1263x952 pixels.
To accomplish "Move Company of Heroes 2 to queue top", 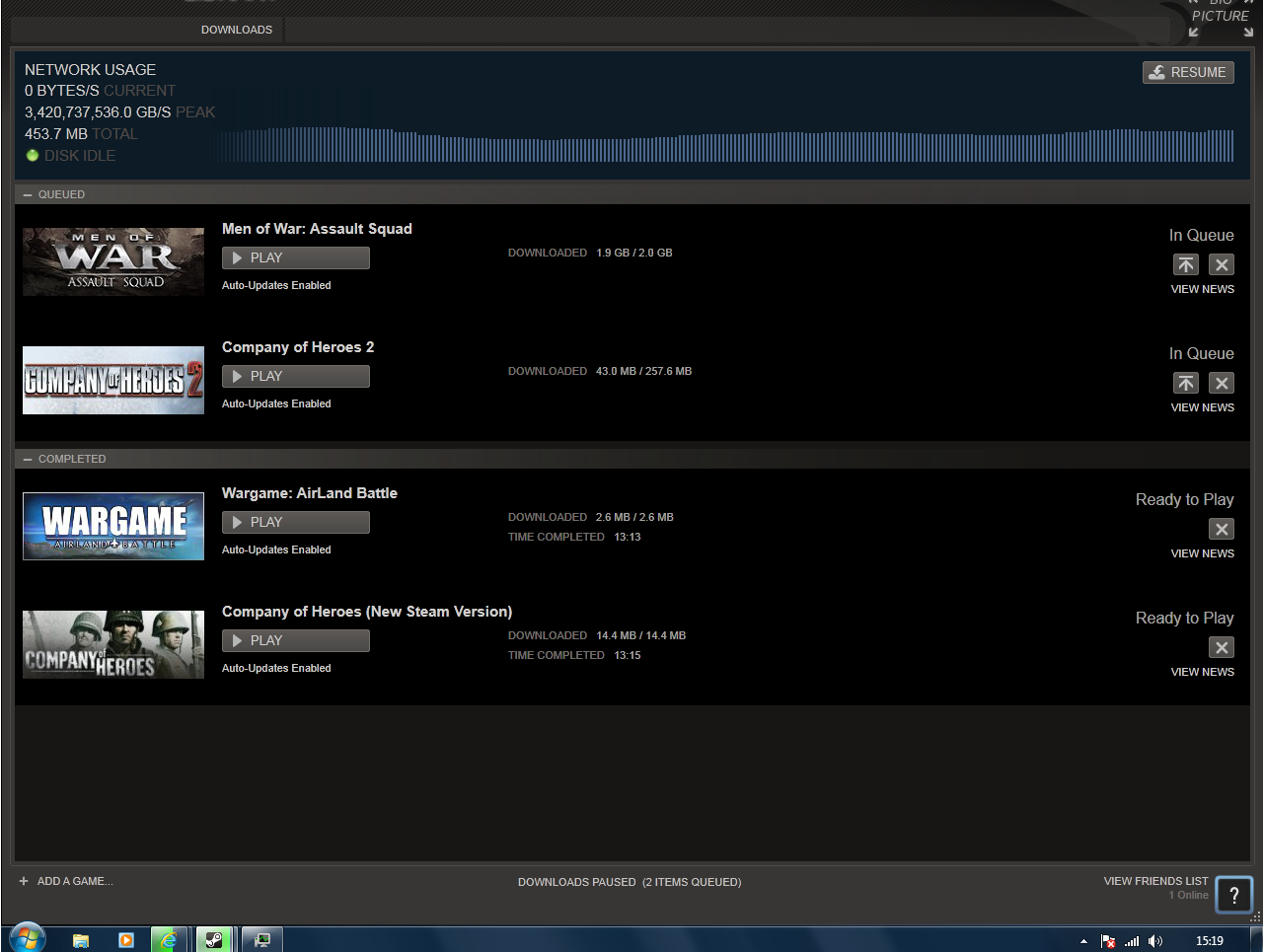I will tap(1185, 383).
